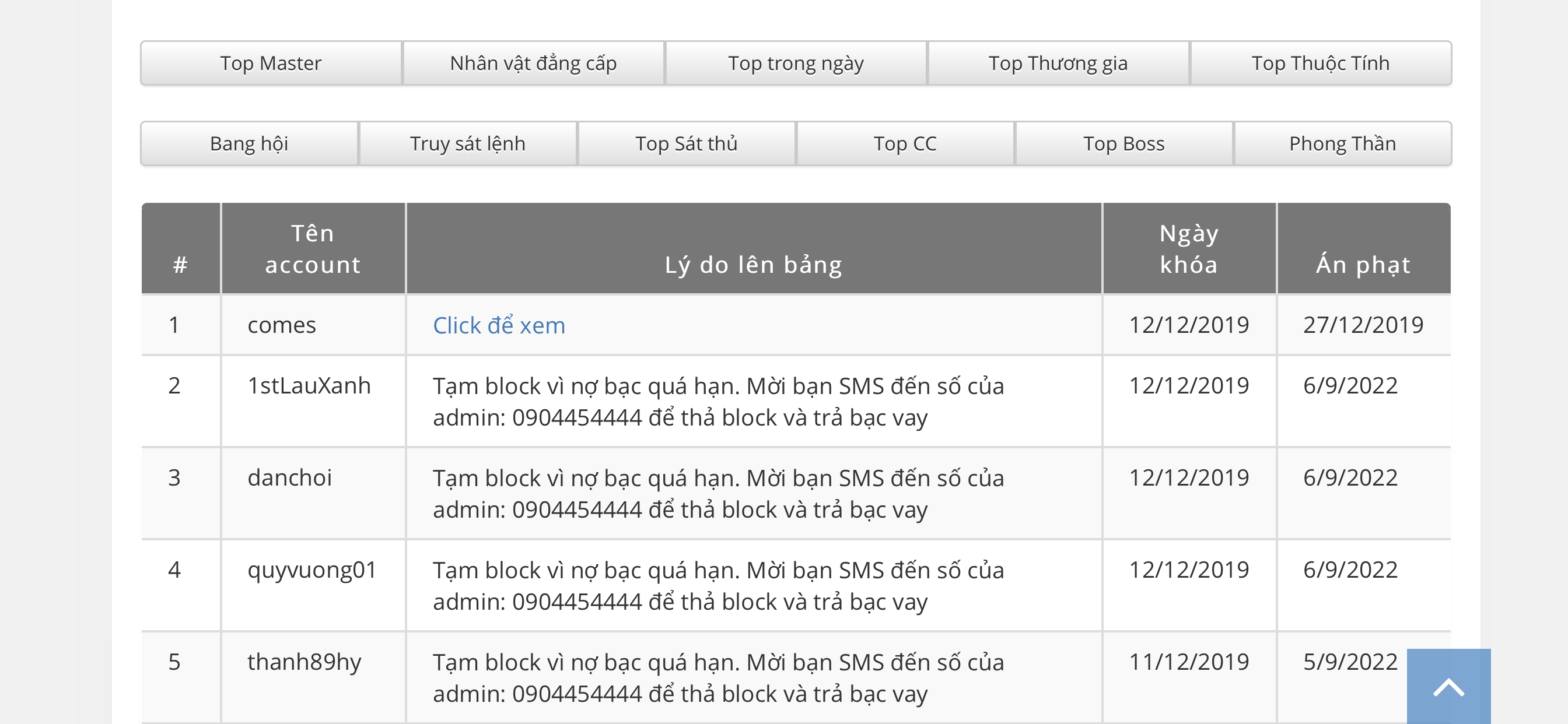Switch to Nhân vật đẳng cấp tab

(533, 64)
